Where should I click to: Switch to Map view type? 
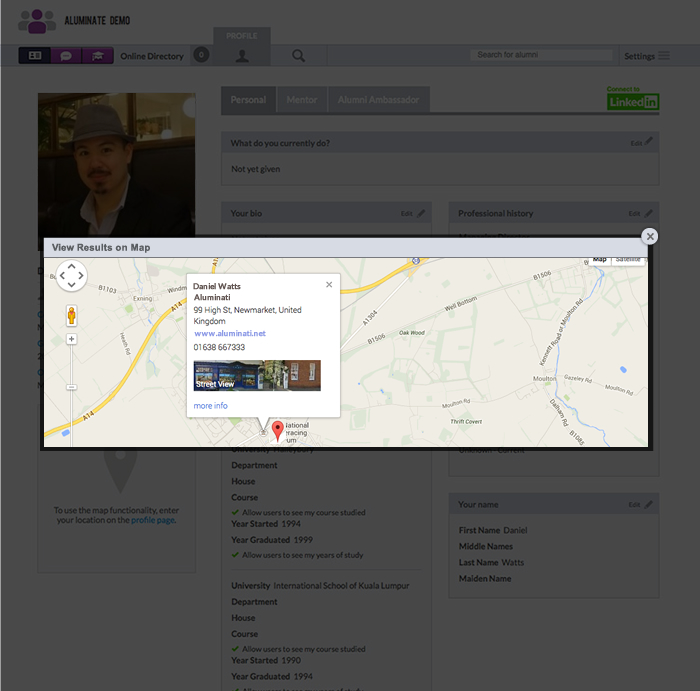coord(599,260)
